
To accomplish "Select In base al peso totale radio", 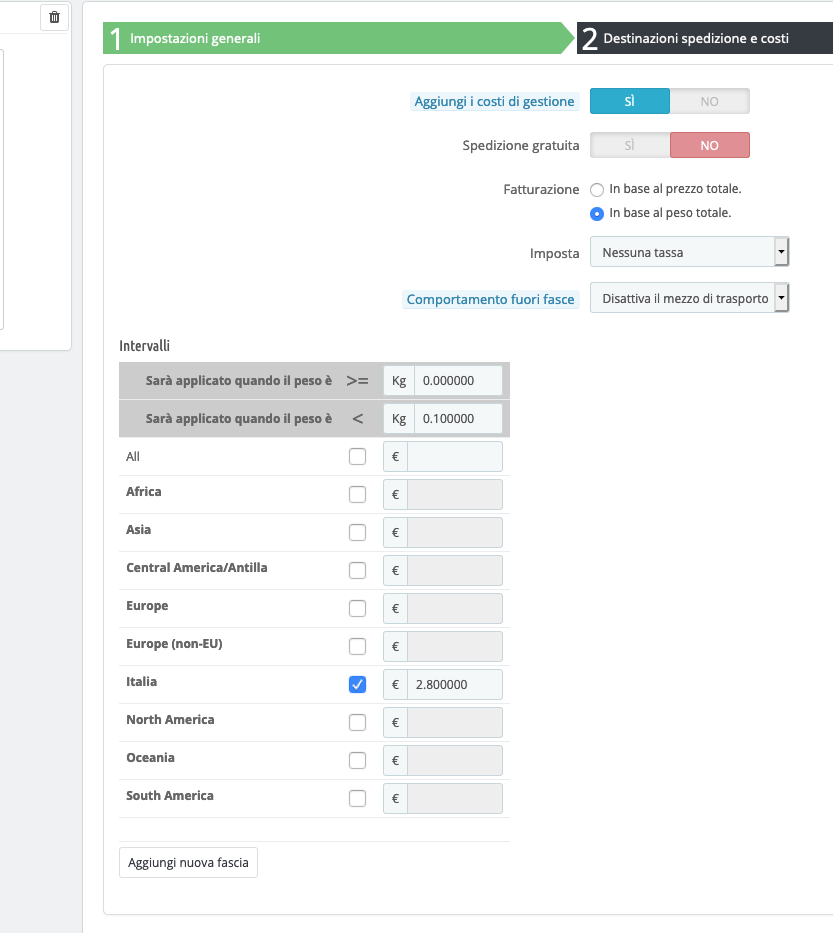I will (597, 214).
